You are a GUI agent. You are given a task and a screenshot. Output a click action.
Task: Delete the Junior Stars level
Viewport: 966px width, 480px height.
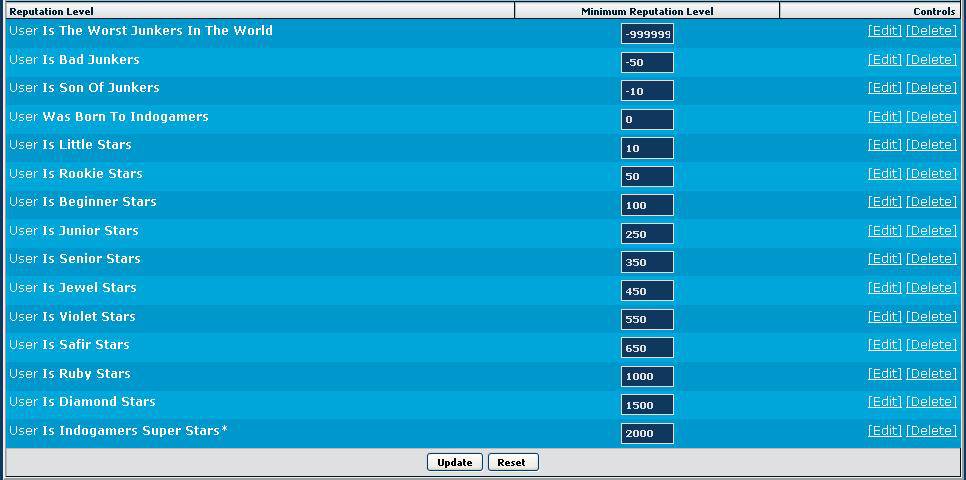[932, 230]
